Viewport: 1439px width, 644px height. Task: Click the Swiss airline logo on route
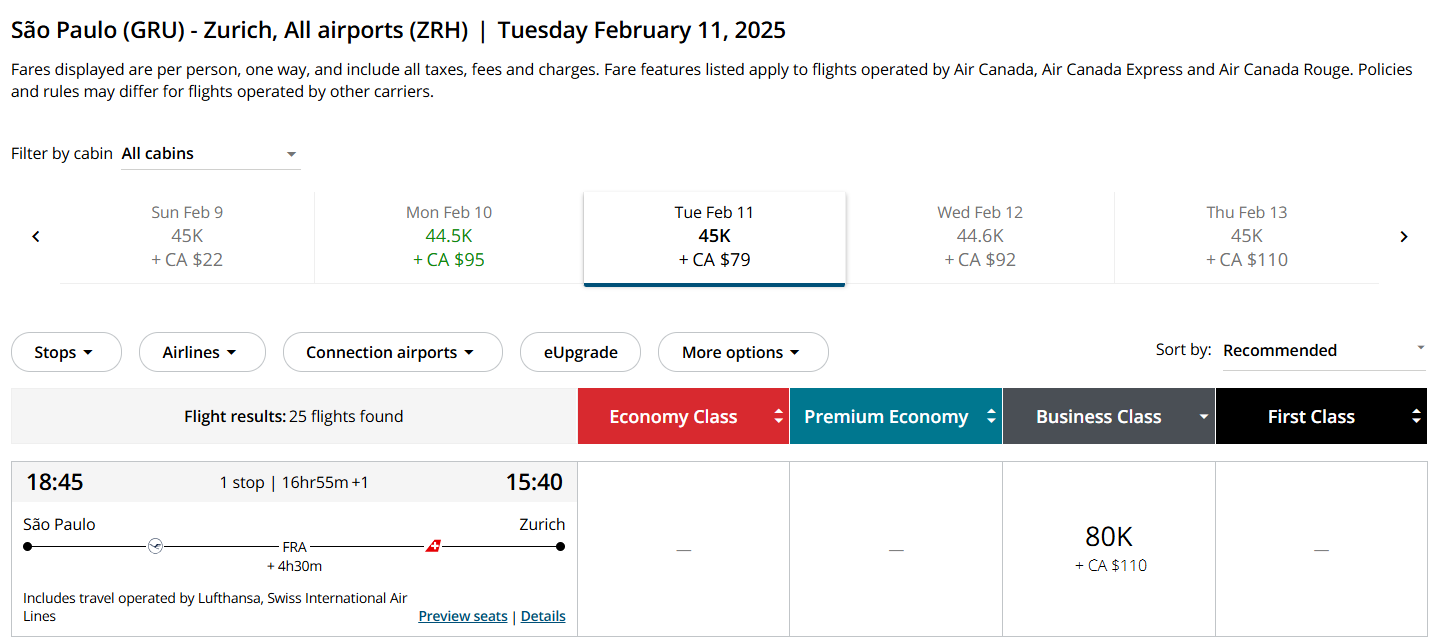click(x=434, y=546)
